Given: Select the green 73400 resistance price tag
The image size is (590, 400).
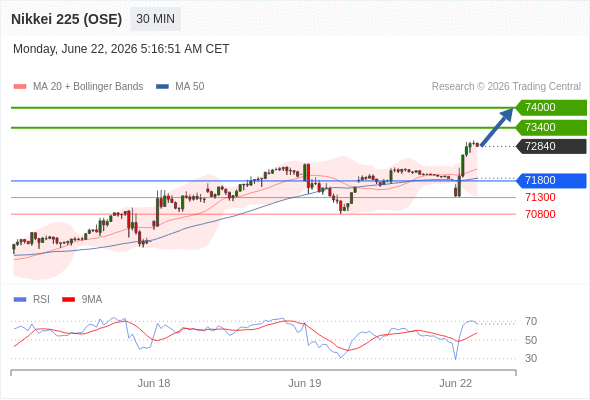Looking at the screenshot, I should tap(551, 127).
